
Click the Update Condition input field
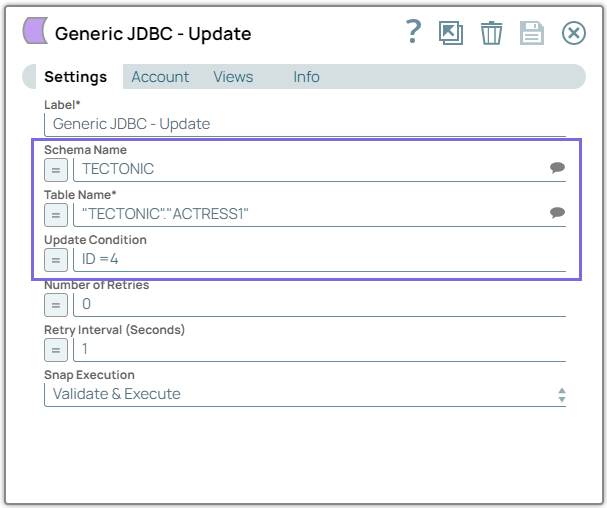pyautogui.click(x=320, y=259)
